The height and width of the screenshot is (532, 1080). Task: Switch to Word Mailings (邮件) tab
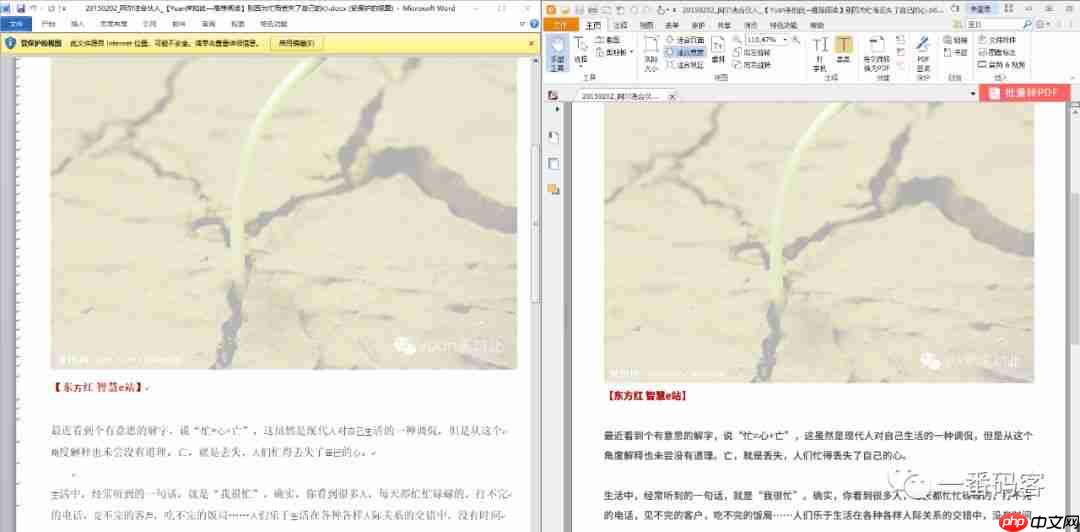[x=179, y=23]
